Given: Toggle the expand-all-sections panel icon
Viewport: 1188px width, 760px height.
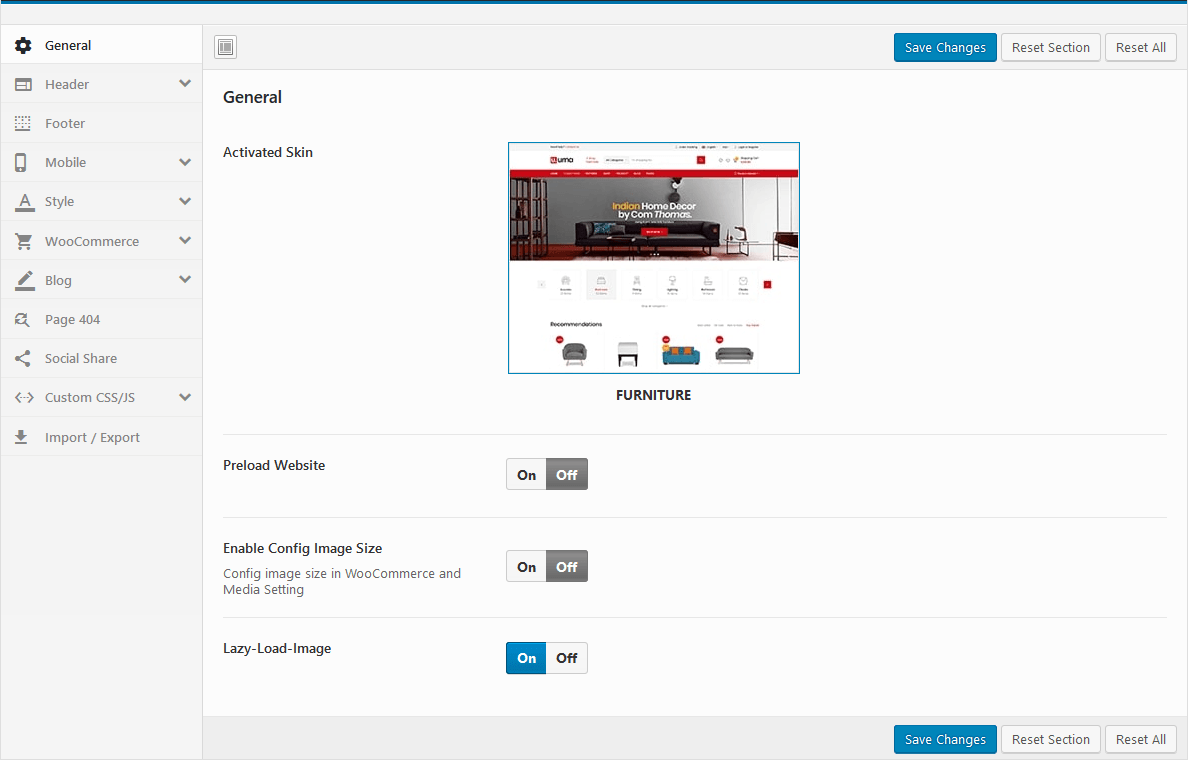Looking at the screenshot, I should pos(225,47).
